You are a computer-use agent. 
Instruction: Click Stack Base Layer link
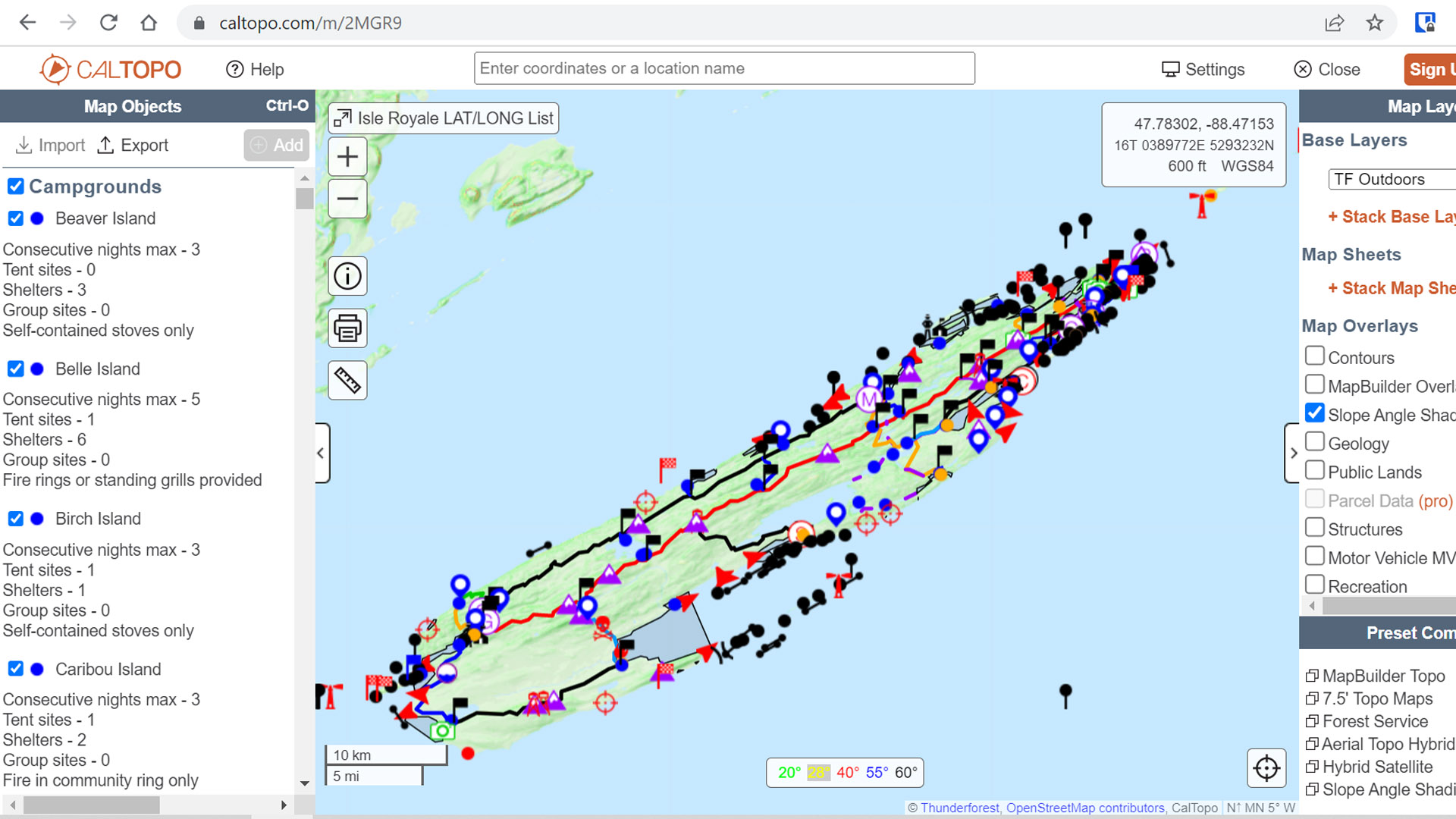point(1391,217)
